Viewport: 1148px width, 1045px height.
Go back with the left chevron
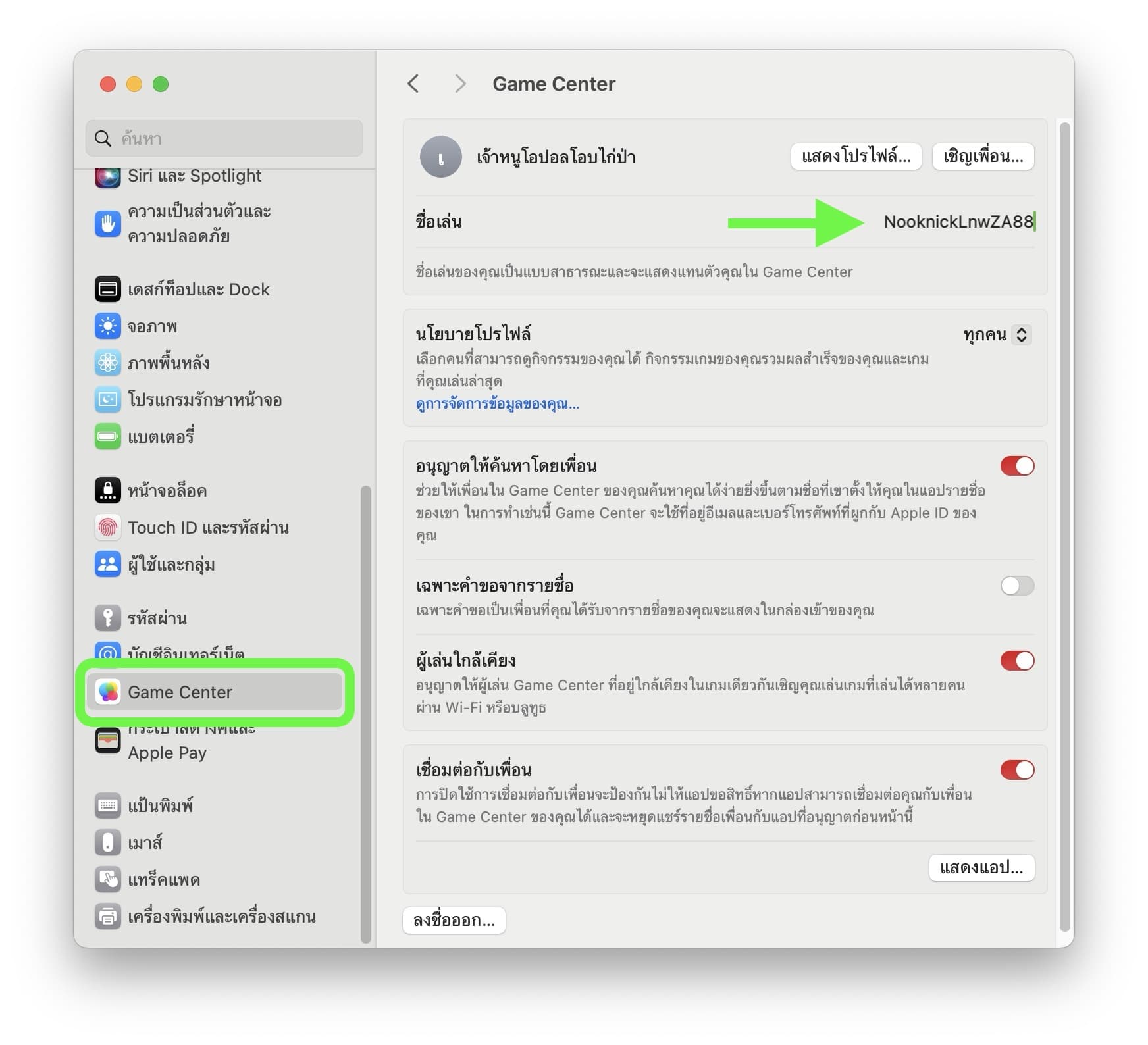click(x=413, y=84)
